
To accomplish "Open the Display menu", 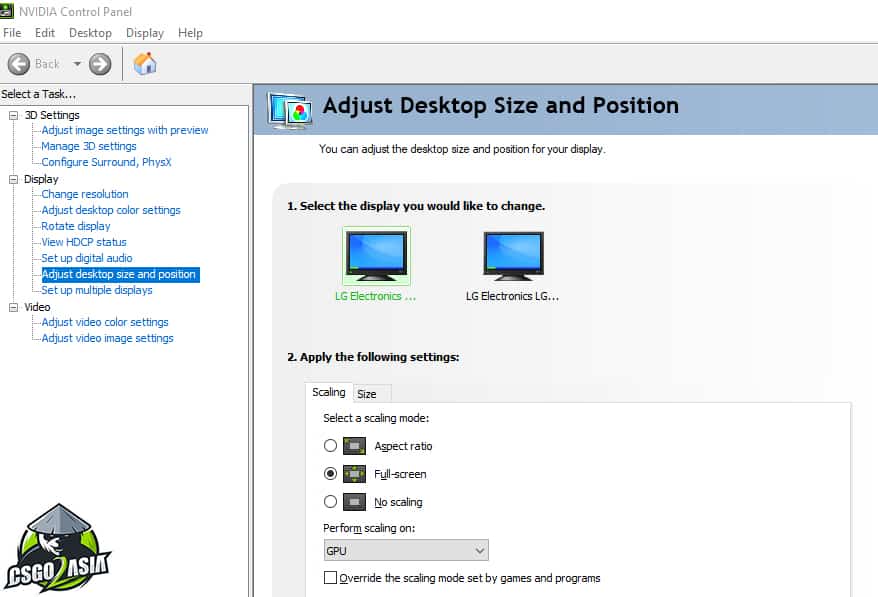I will (x=145, y=32).
